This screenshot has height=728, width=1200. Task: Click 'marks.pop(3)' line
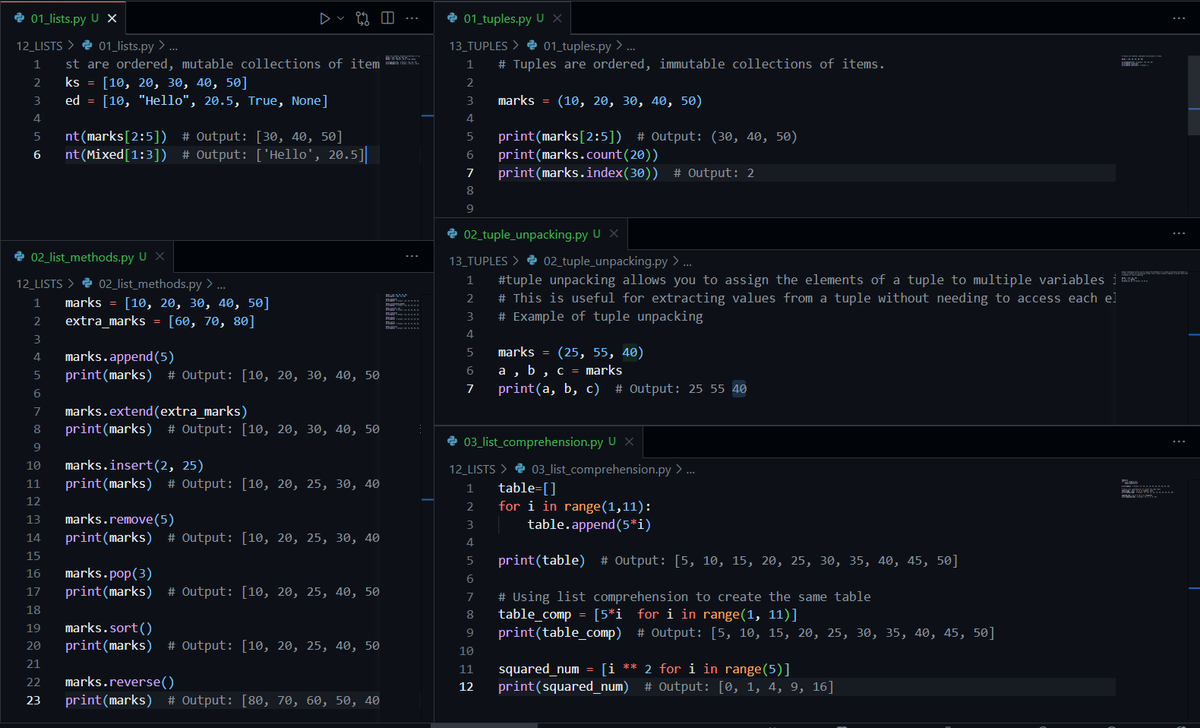(x=108, y=574)
